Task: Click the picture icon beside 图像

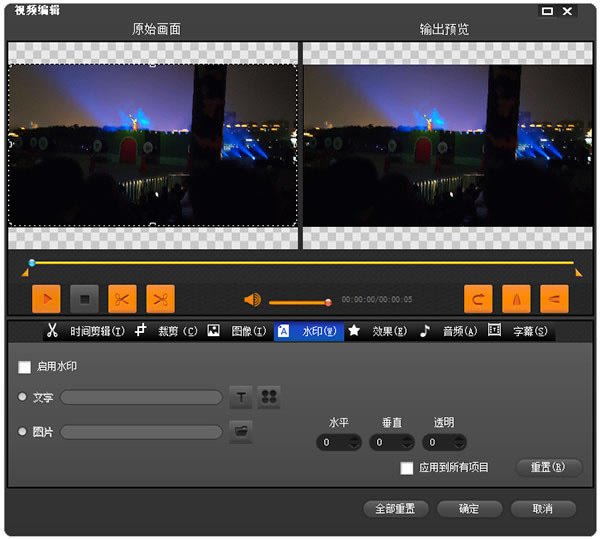Action: (x=213, y=330)
